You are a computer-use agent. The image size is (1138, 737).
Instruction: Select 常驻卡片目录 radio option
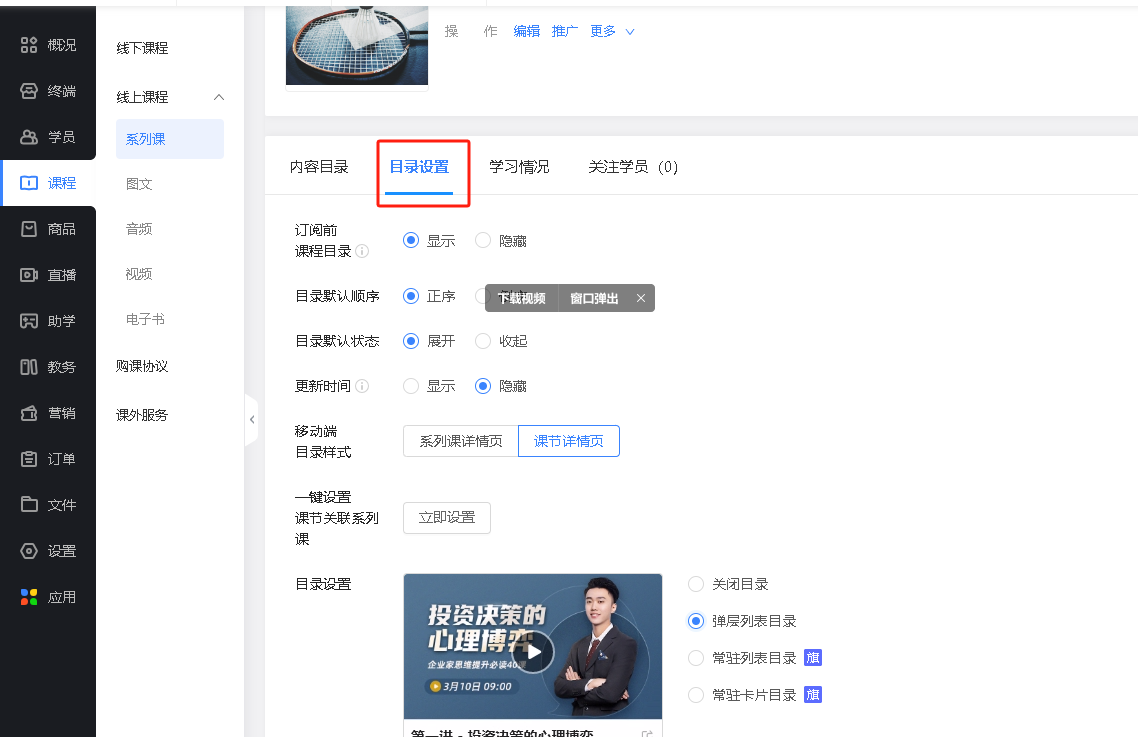click(x=696, y=695)
